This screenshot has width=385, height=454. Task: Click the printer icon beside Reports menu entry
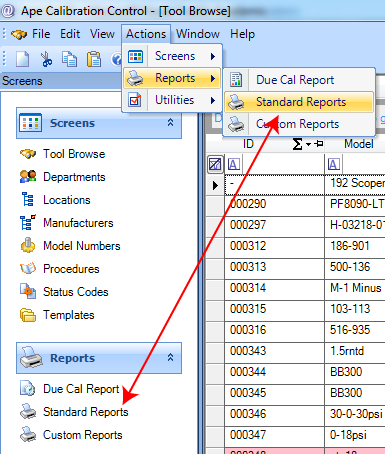click(x=135, y=78)
